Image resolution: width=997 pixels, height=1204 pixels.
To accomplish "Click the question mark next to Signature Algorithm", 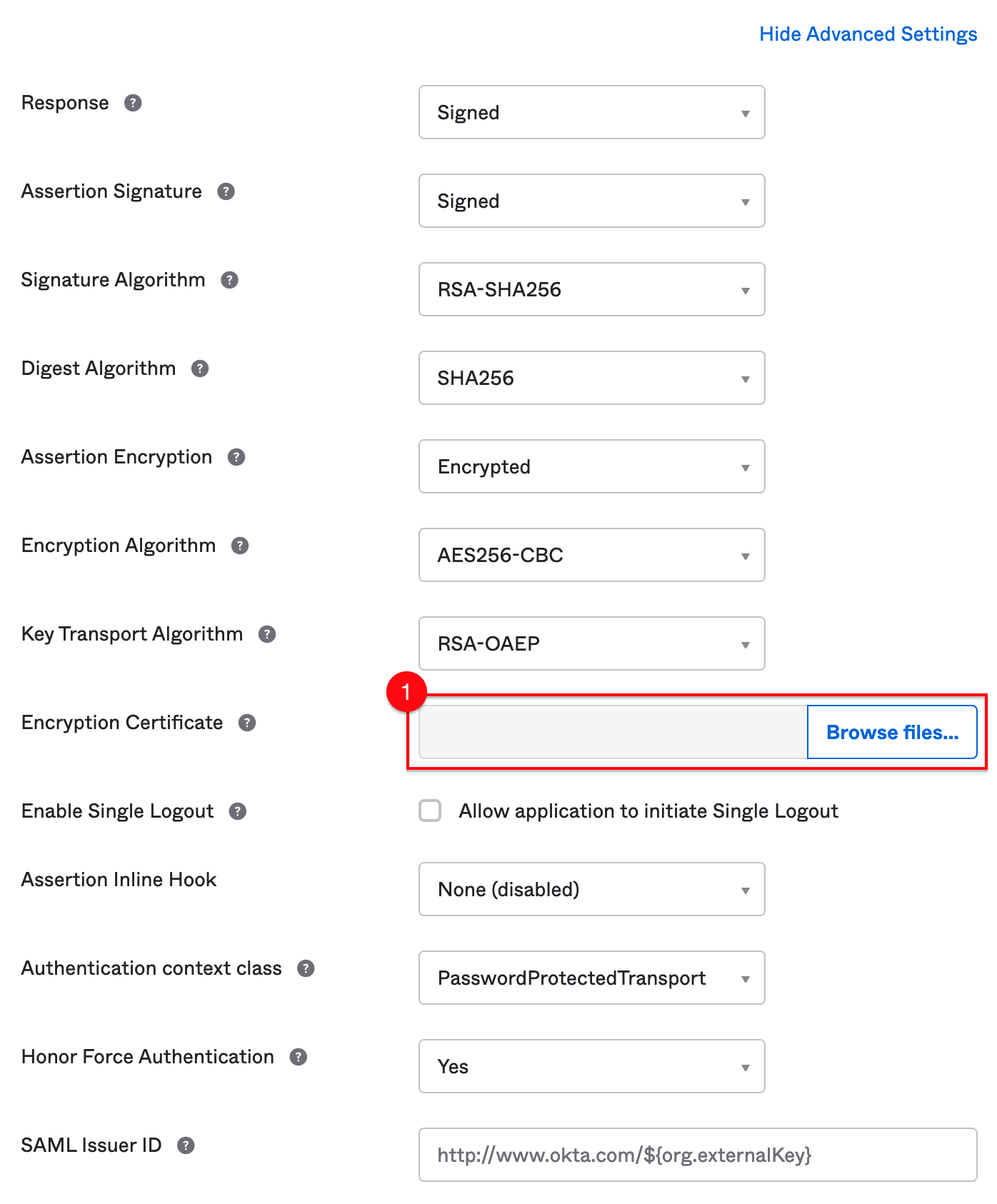I will click(229, 280).
